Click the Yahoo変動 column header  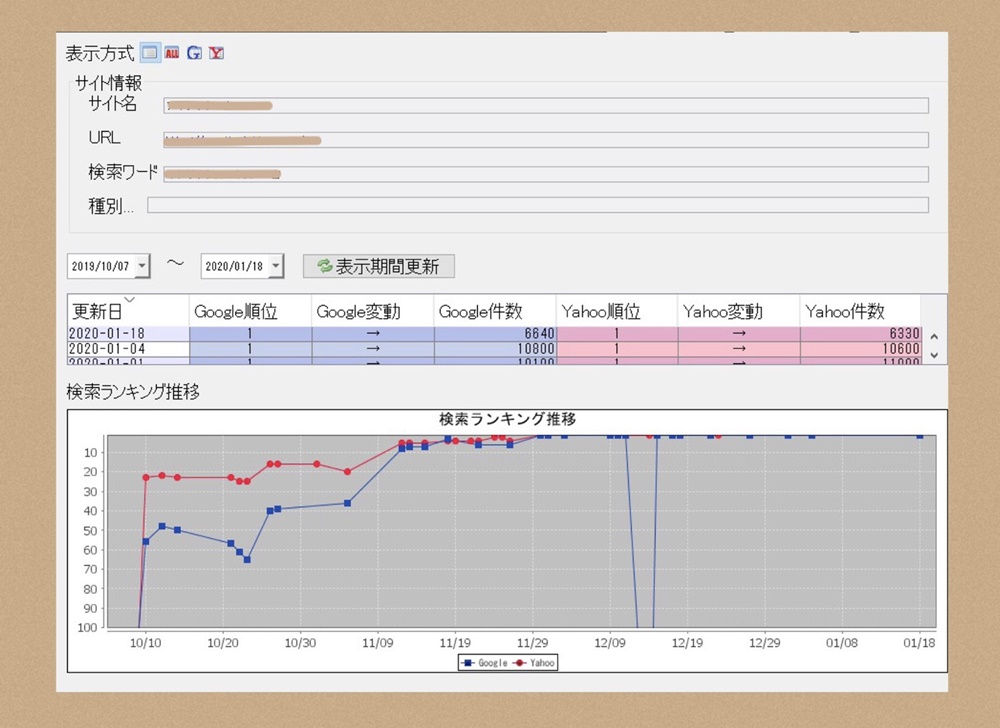(x=738, y=311)
